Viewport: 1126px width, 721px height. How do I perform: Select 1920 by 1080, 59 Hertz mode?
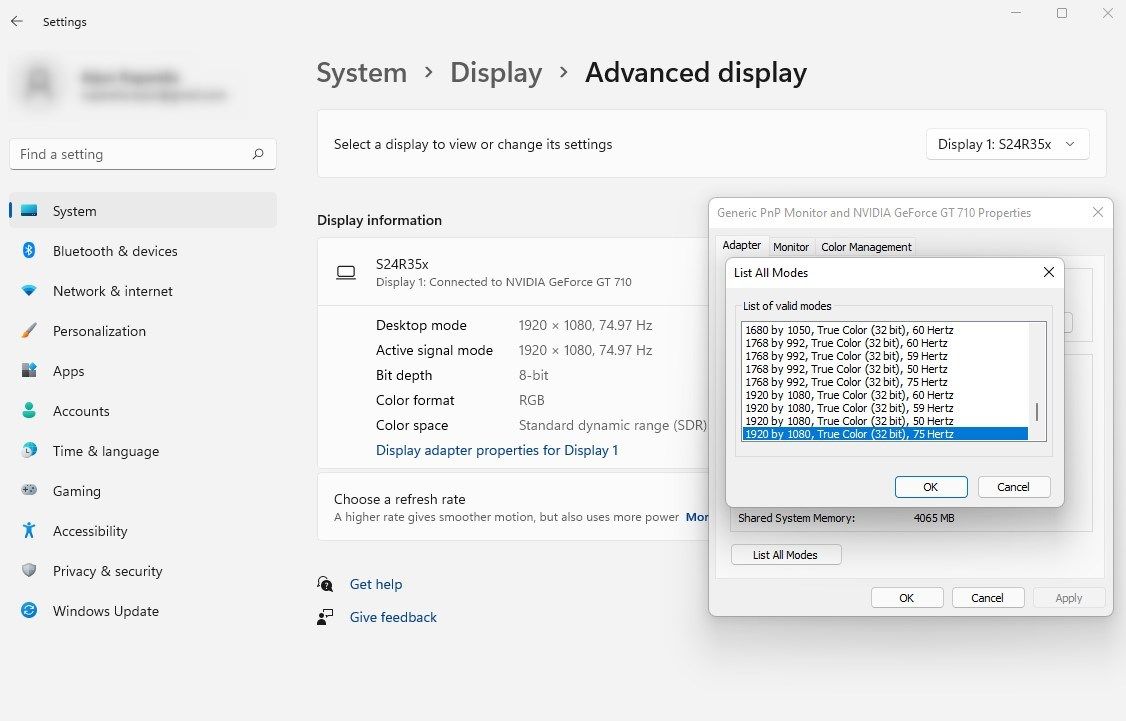(x=885, y=408)
